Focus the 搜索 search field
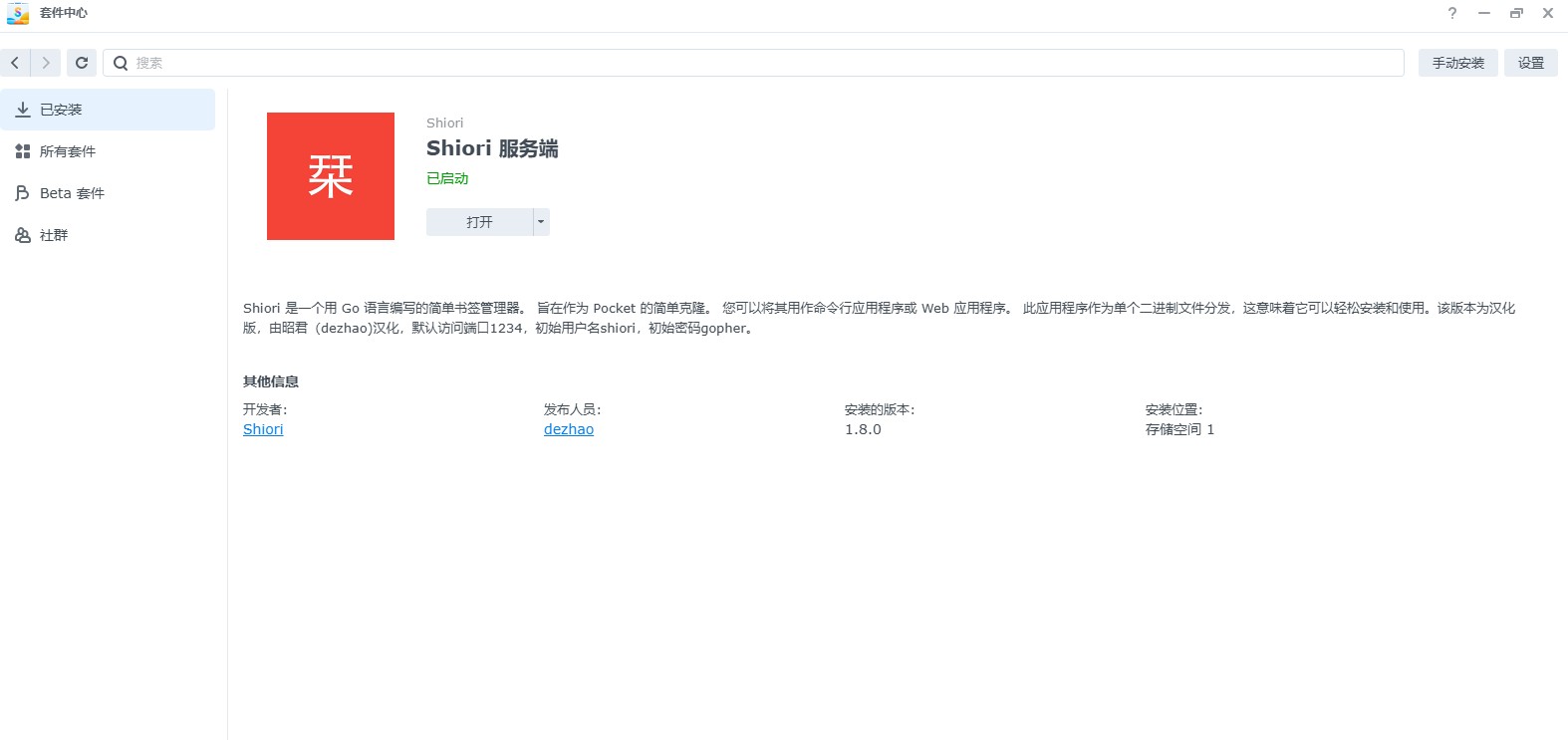The width and height of the screenshot is (1568, 740). pyautogui.click(x=753, y=63)
